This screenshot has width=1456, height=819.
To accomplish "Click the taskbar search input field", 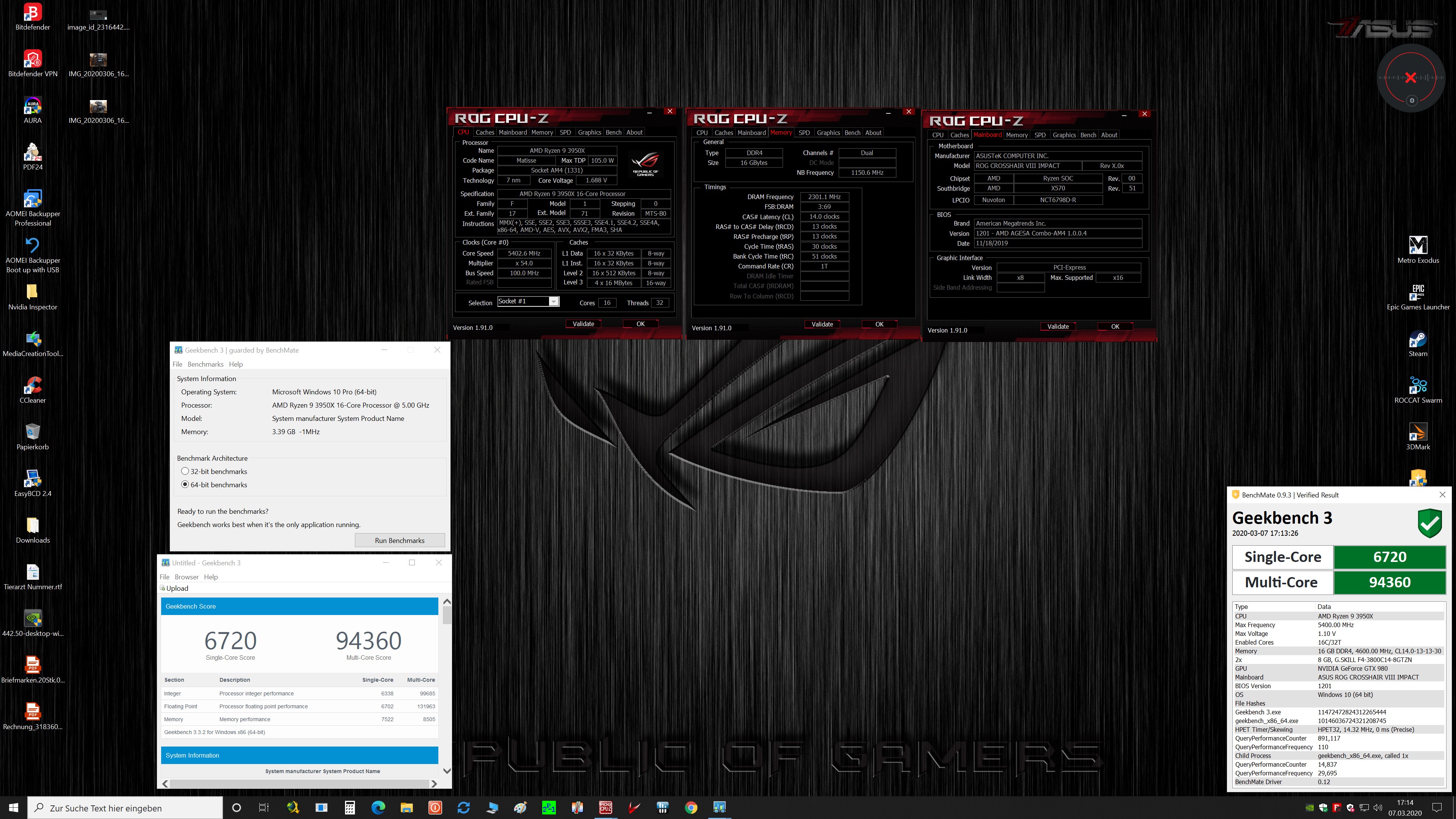I will coord(125,808).
